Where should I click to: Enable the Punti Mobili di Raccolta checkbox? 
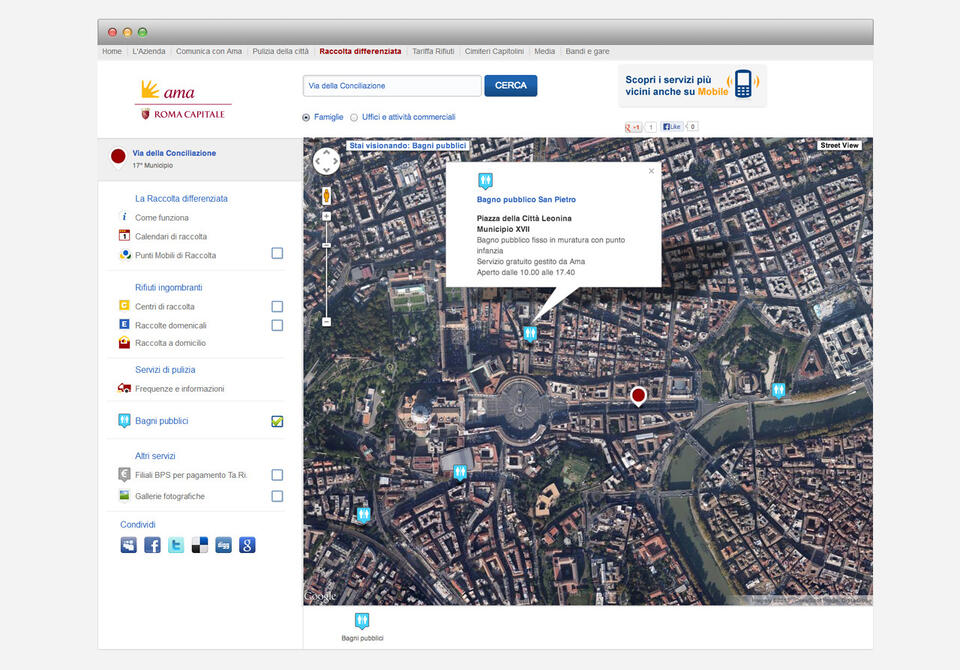tap(277, 254)
